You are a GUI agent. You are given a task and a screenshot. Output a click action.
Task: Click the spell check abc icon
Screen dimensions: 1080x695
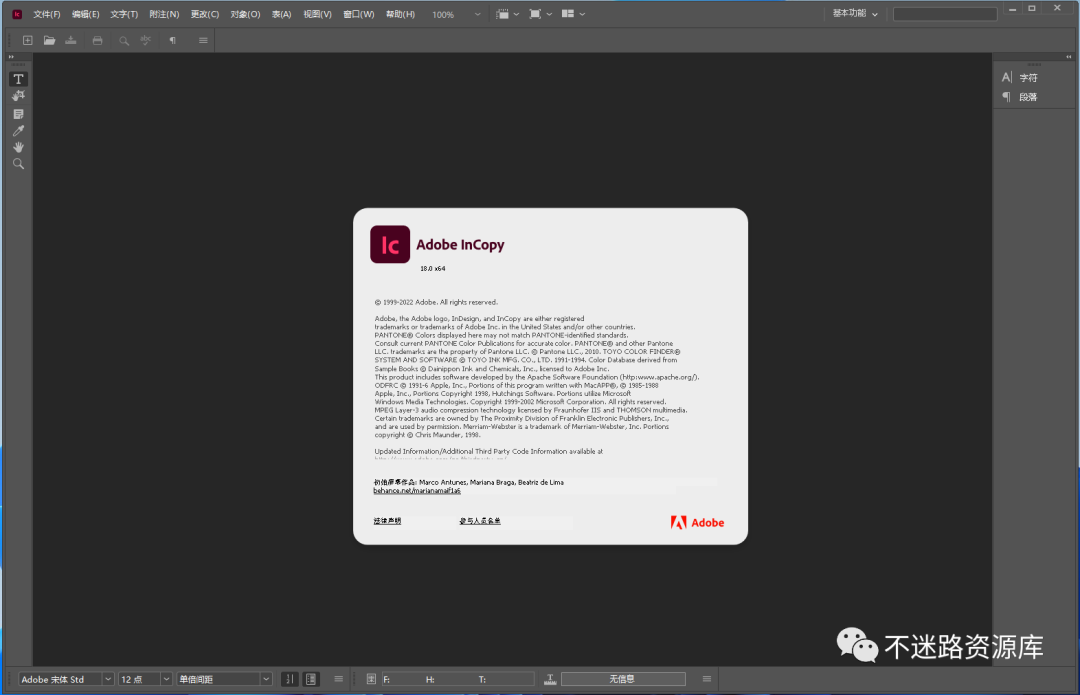pyautogui.click(x=145, y=41)
